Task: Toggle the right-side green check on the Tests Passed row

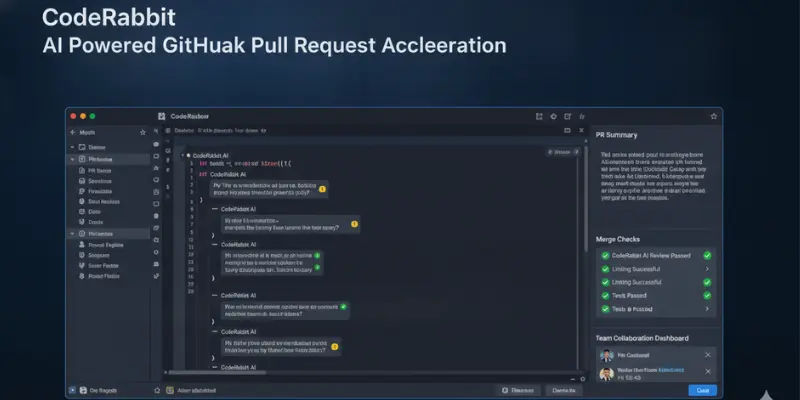Action: 707,295
